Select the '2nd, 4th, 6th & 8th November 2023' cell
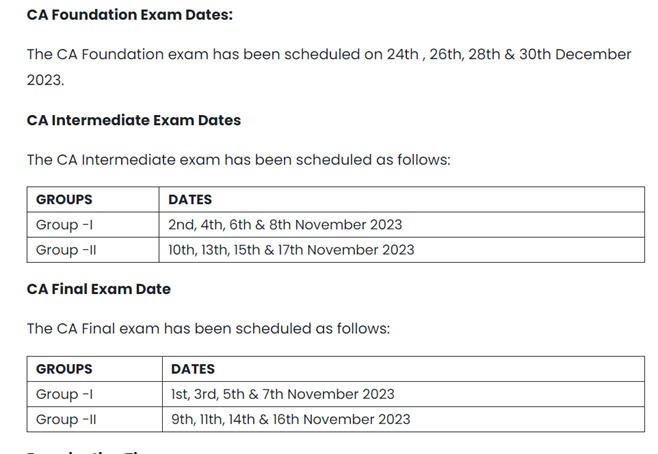The height and width of the screenshot is (454, 658). click(x=285, y=225)
